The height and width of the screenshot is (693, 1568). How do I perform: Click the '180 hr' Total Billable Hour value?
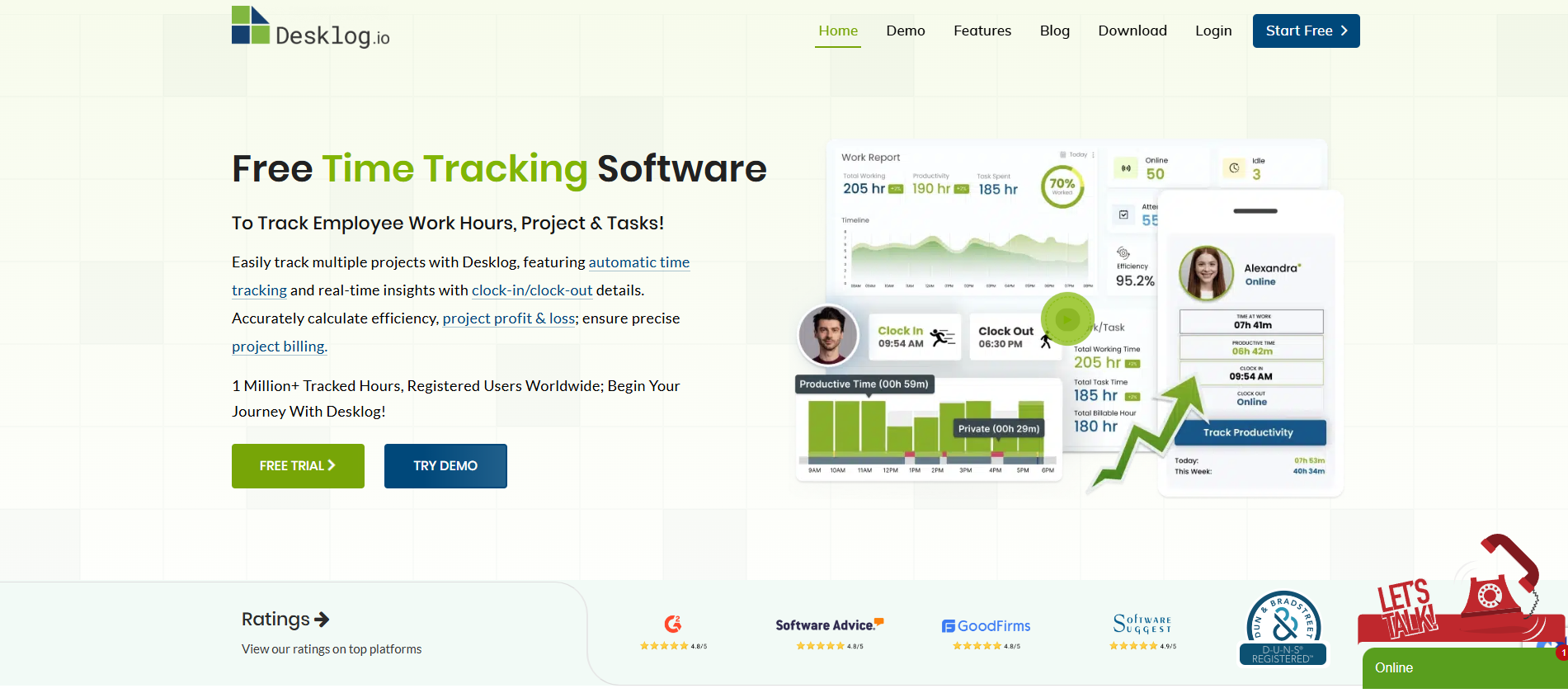1095,427
